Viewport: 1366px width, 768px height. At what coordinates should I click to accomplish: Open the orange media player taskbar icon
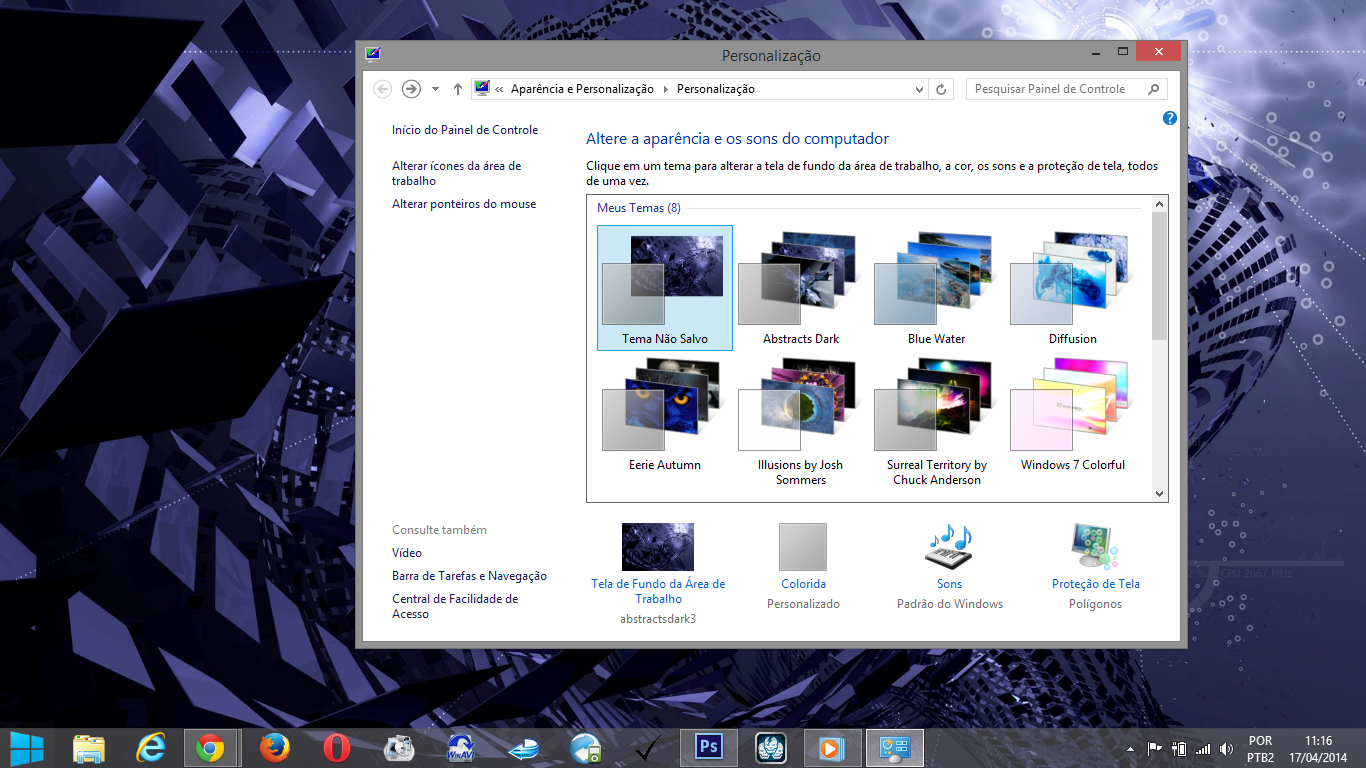click(x=830, y=747)
